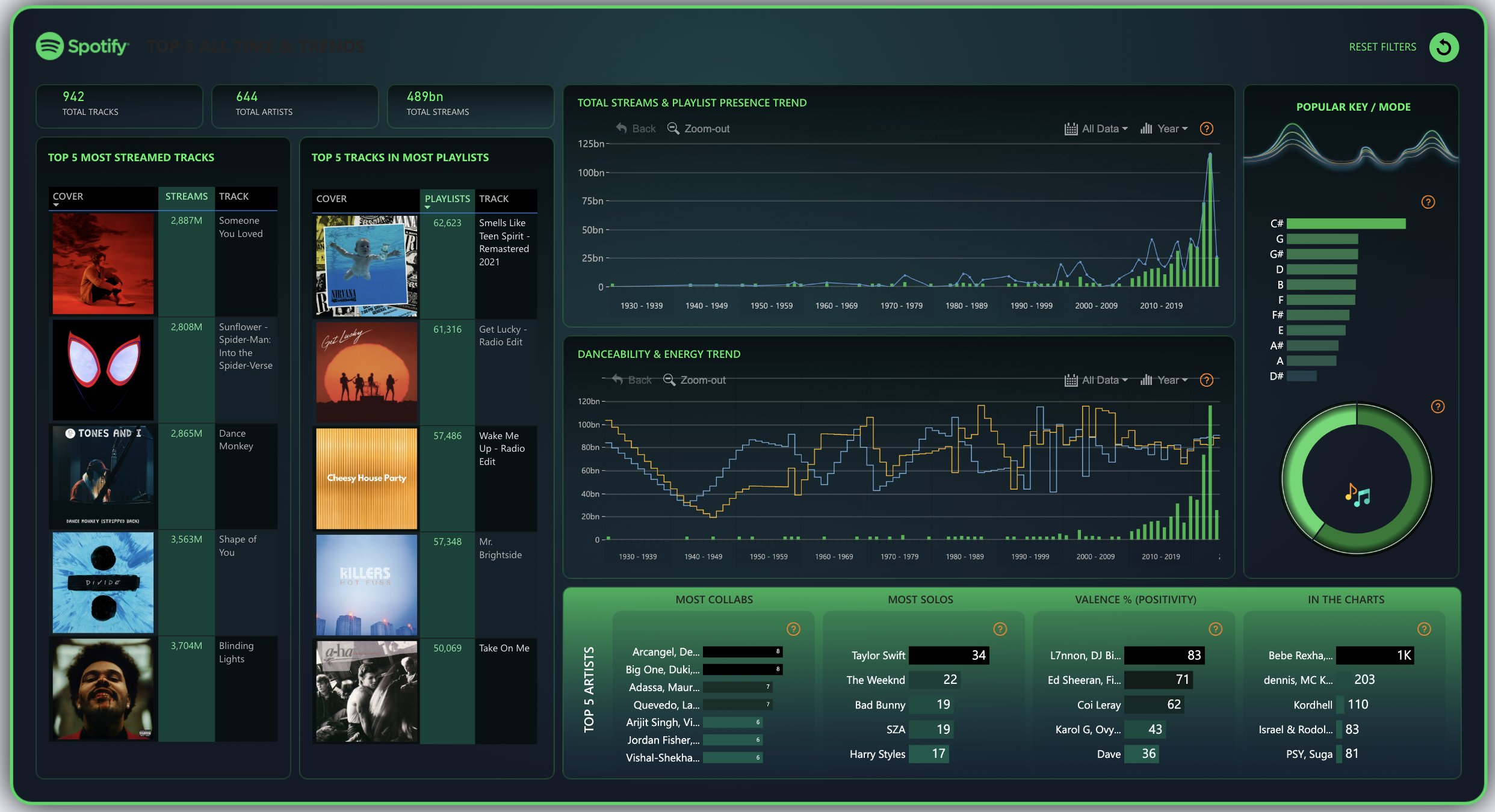The height and width of the screenshot is (812, 1495).
Task: Select The Weeknd bar in Most Solos
Action: [935, 680]
